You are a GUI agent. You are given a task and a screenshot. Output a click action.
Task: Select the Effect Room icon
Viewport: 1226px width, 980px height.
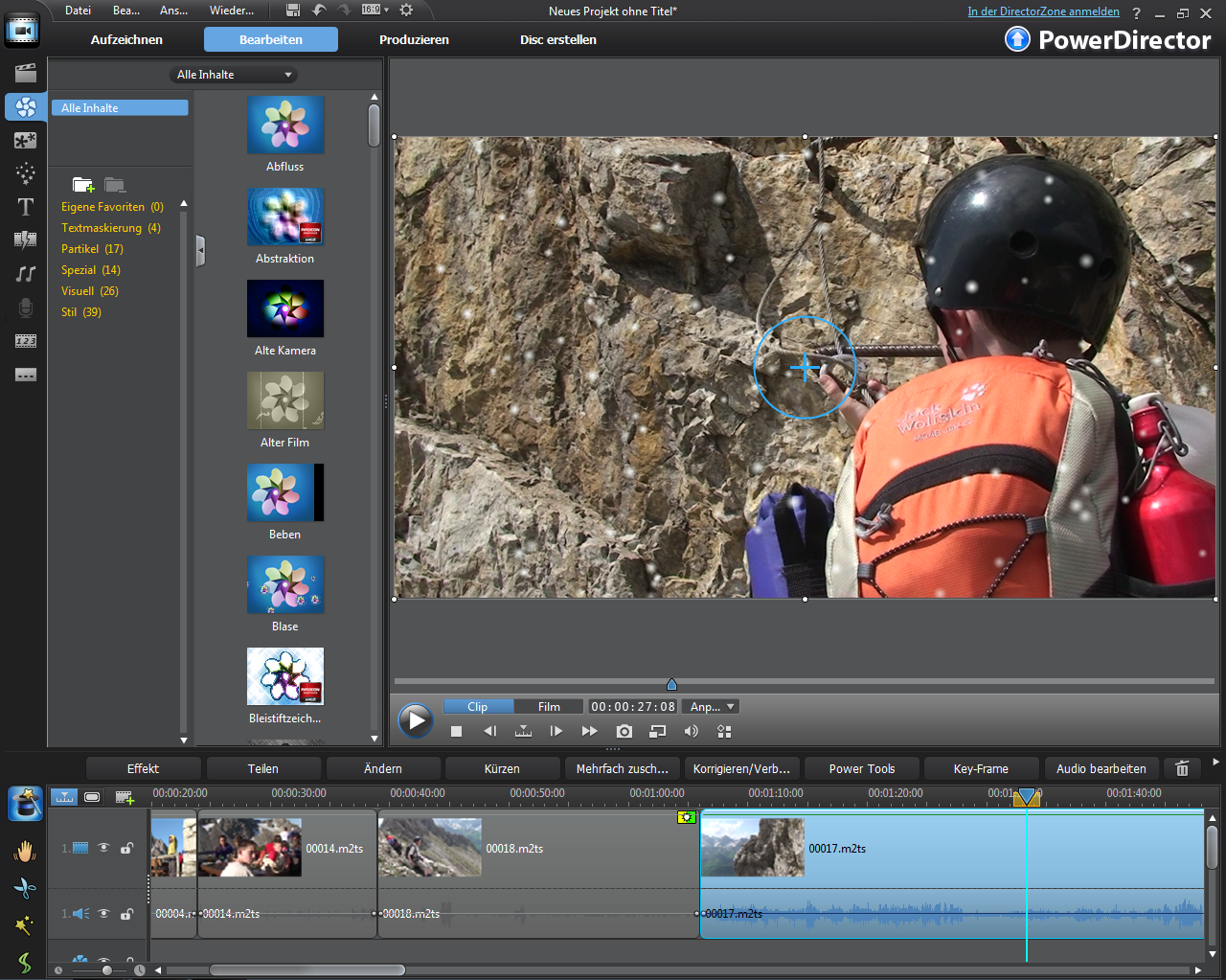tap(25, 106)
